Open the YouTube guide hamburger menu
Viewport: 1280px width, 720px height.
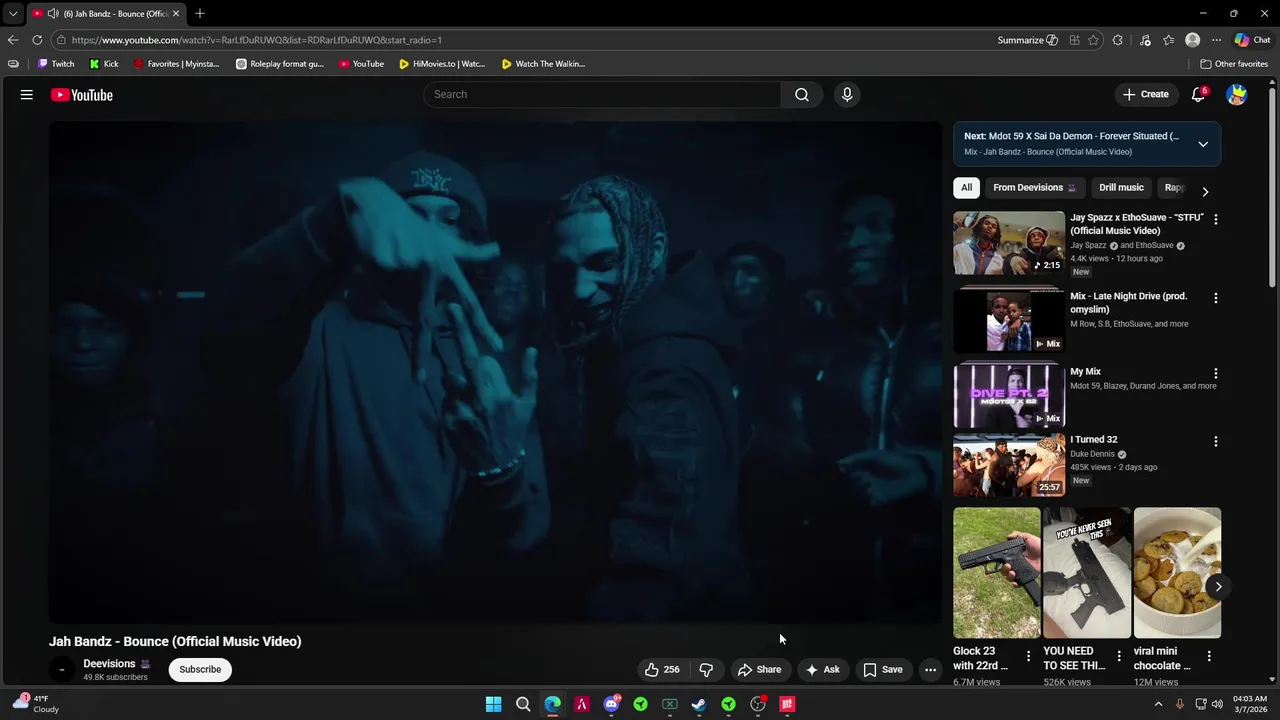coord(27,95)
